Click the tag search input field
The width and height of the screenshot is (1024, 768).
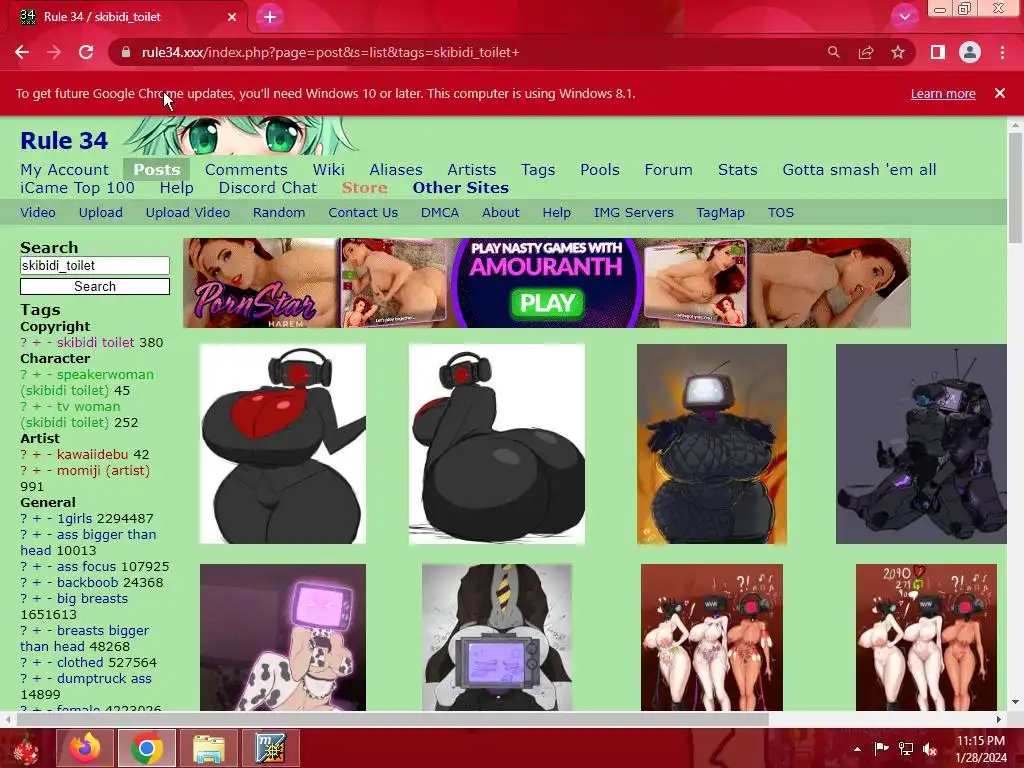[95, 265]
